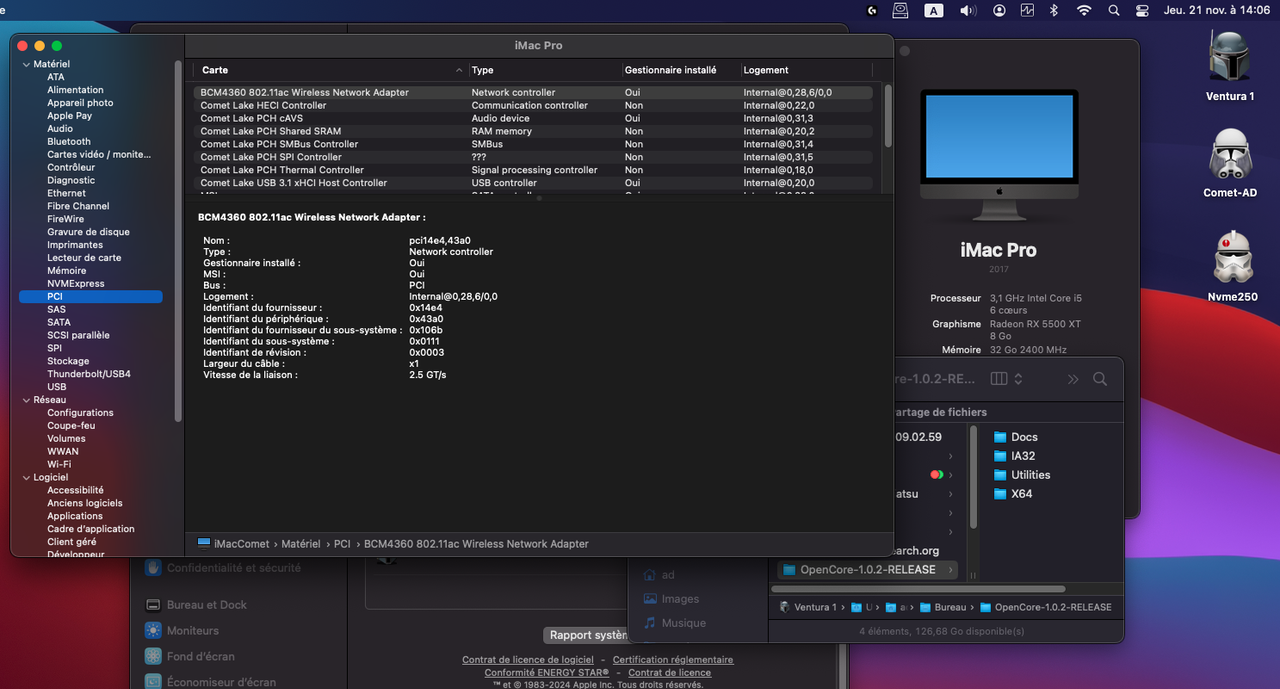Open the volume control in menu bar

point(967,10)
